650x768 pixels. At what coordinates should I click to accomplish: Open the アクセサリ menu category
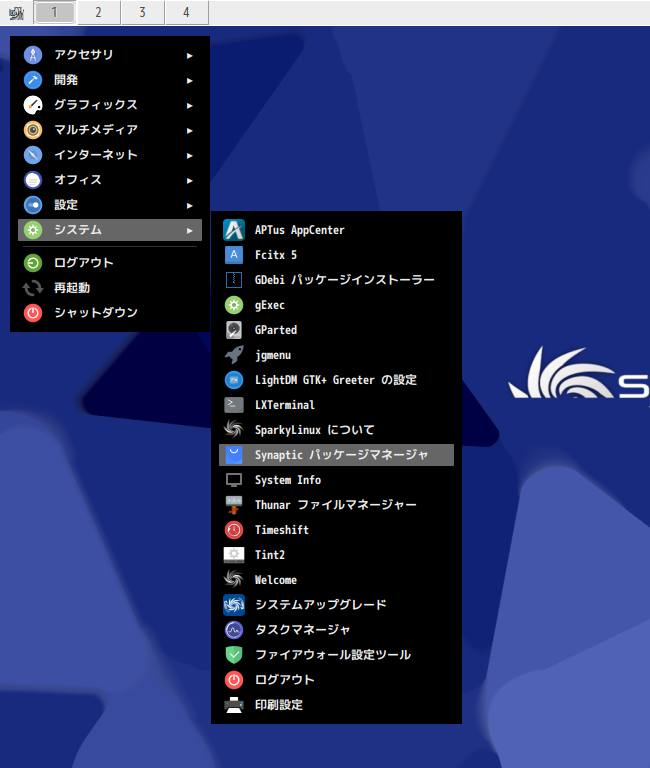pos(110,55)
